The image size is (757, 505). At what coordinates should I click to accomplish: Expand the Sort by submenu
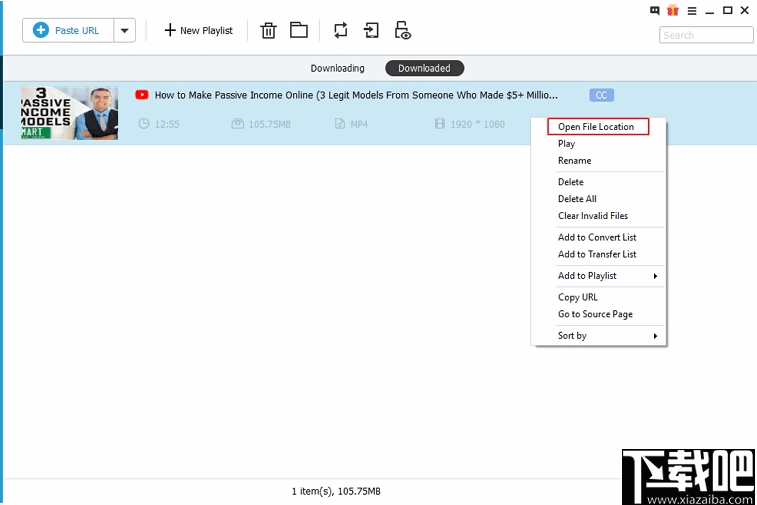click(608, 336)
